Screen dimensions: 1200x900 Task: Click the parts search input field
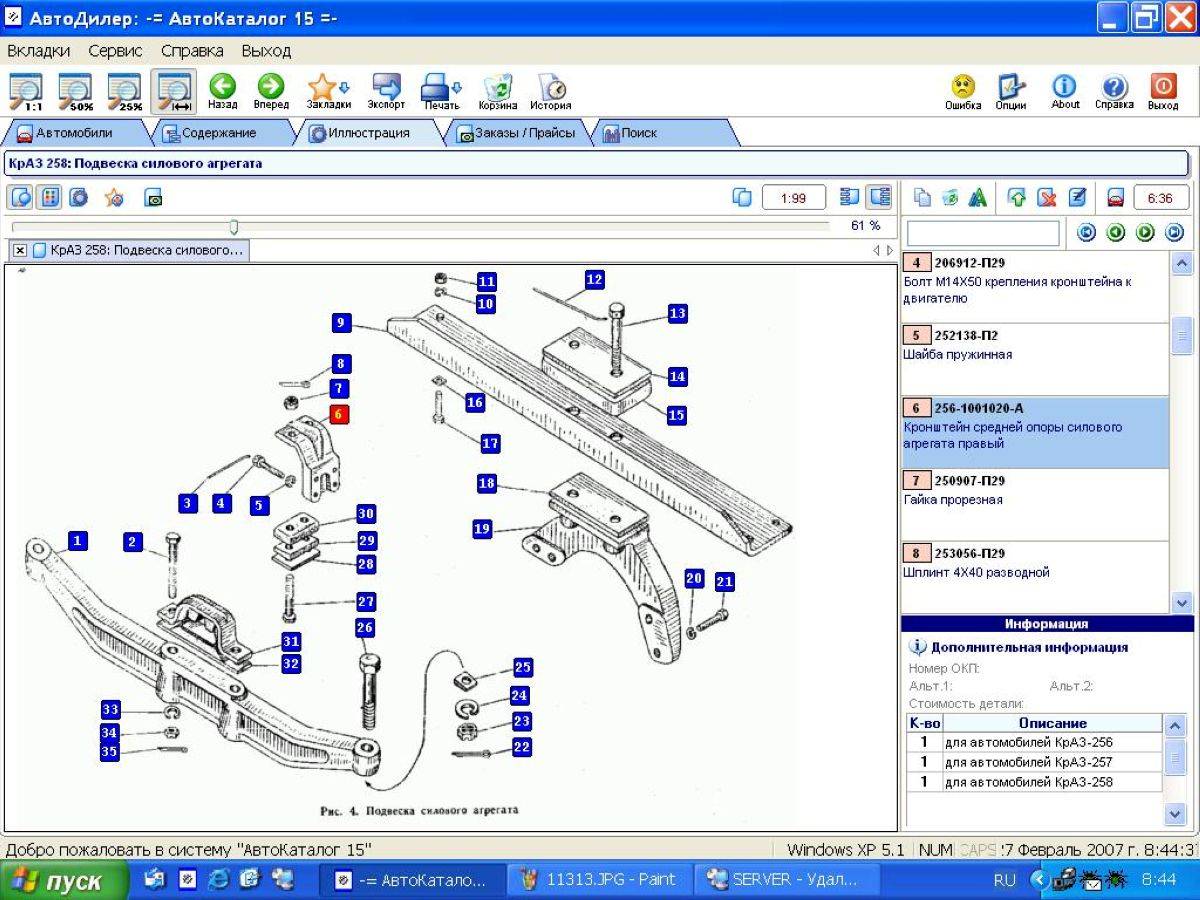pos(983,233)
